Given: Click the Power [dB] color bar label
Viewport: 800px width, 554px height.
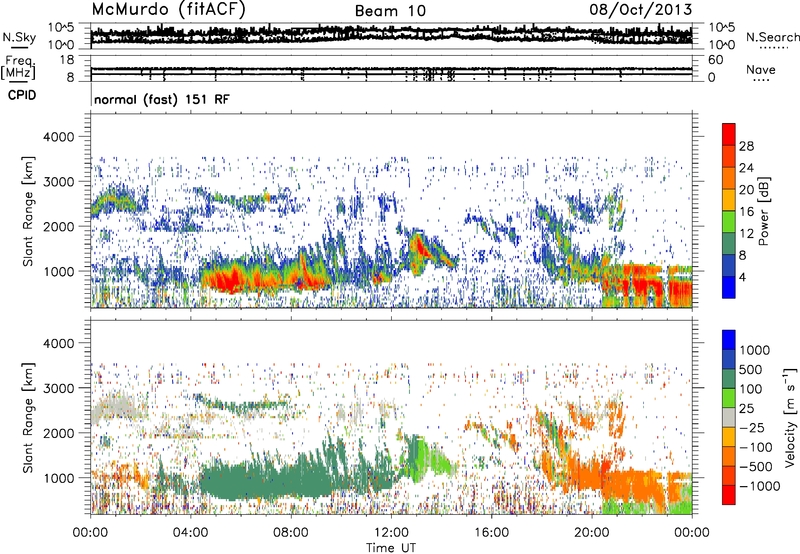Looking at the screenshot, I should [x=763, y=211].
